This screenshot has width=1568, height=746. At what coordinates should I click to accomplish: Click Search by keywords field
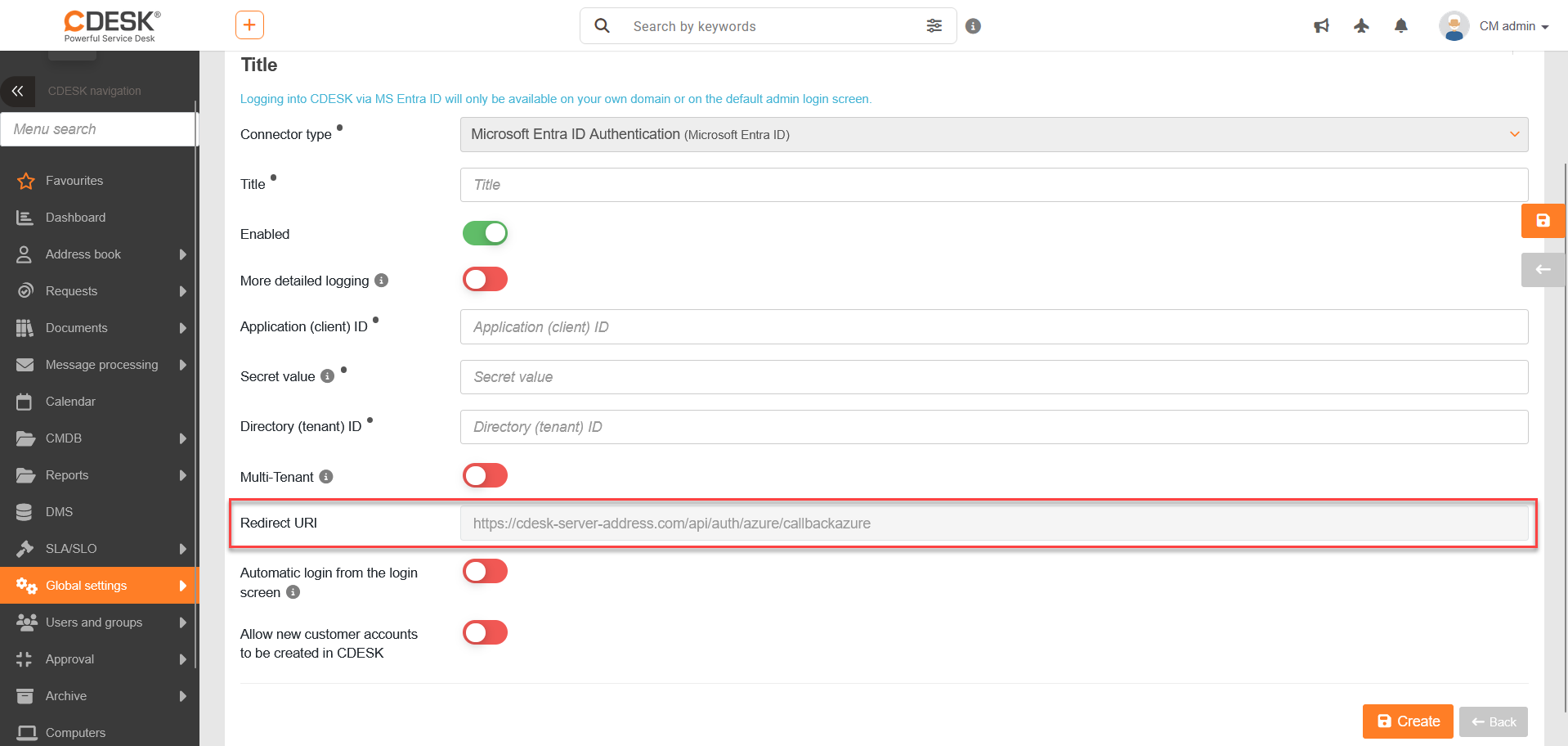[x=768, y=26]
